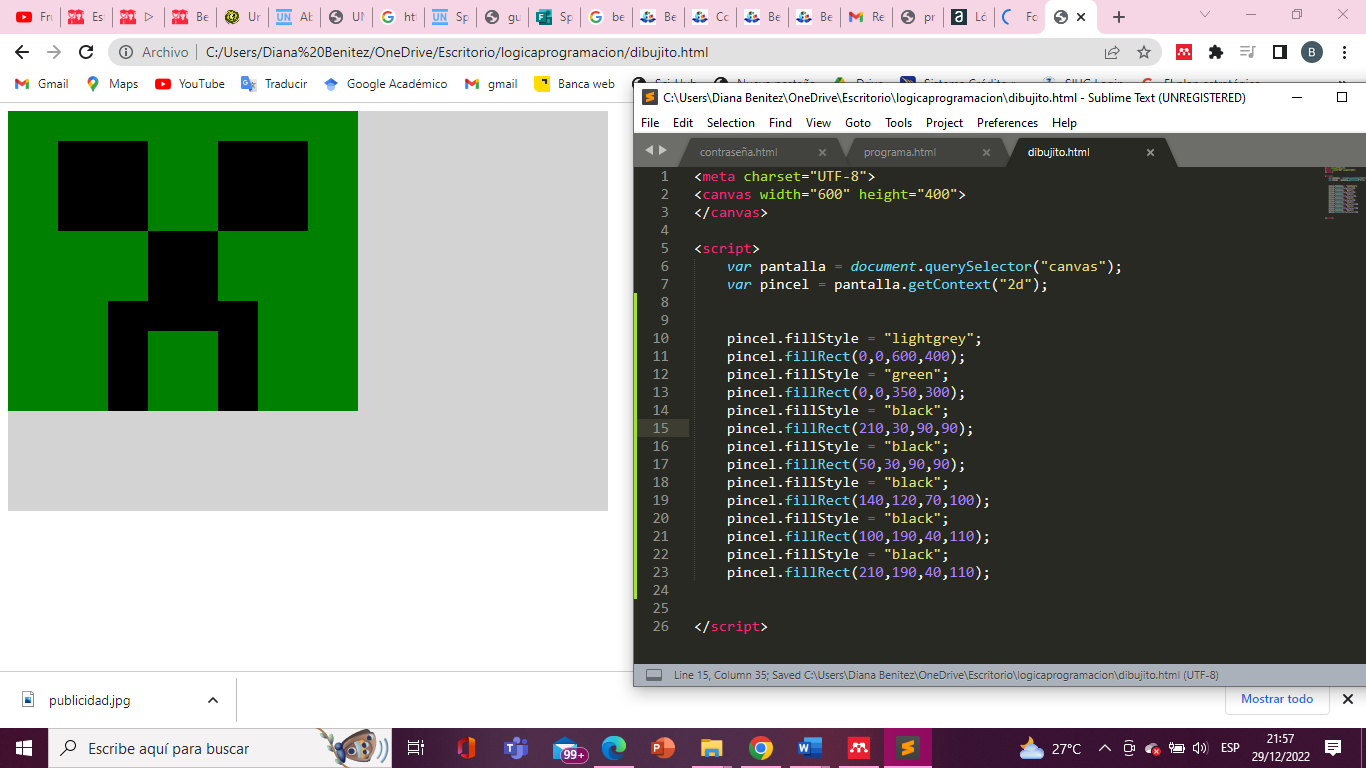The image size is (1366, 768).
Task: Open the publicidad.jpg download options chevron
Action: [212, 700]
